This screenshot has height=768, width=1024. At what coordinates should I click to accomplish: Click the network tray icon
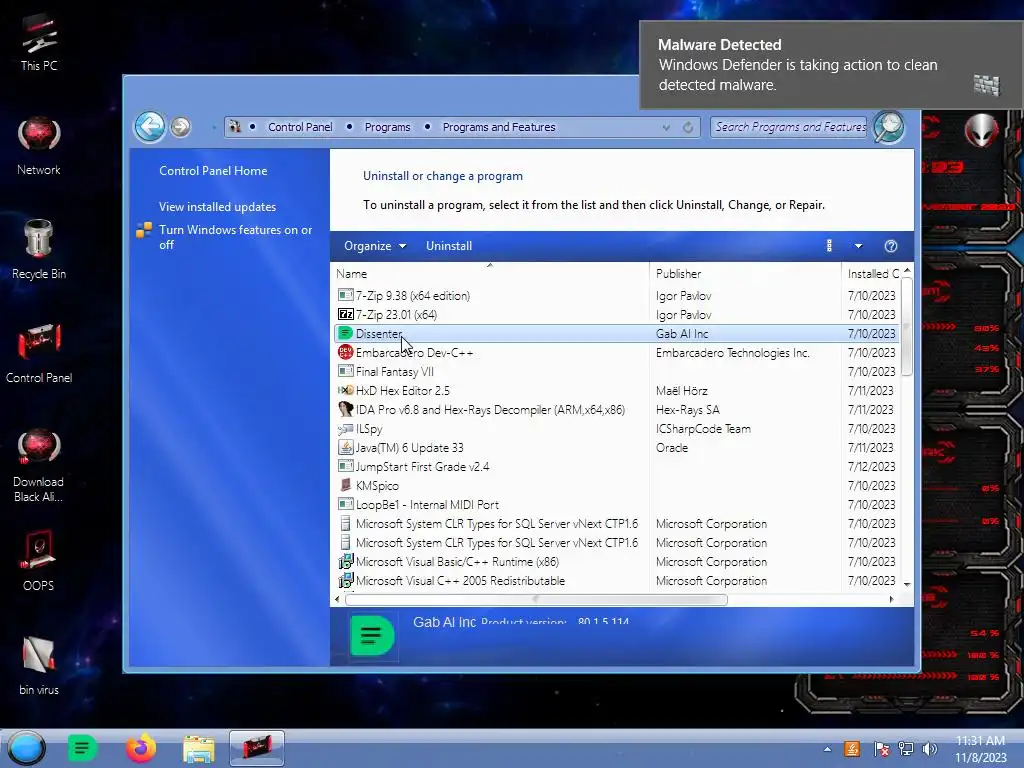coord(906,749)
